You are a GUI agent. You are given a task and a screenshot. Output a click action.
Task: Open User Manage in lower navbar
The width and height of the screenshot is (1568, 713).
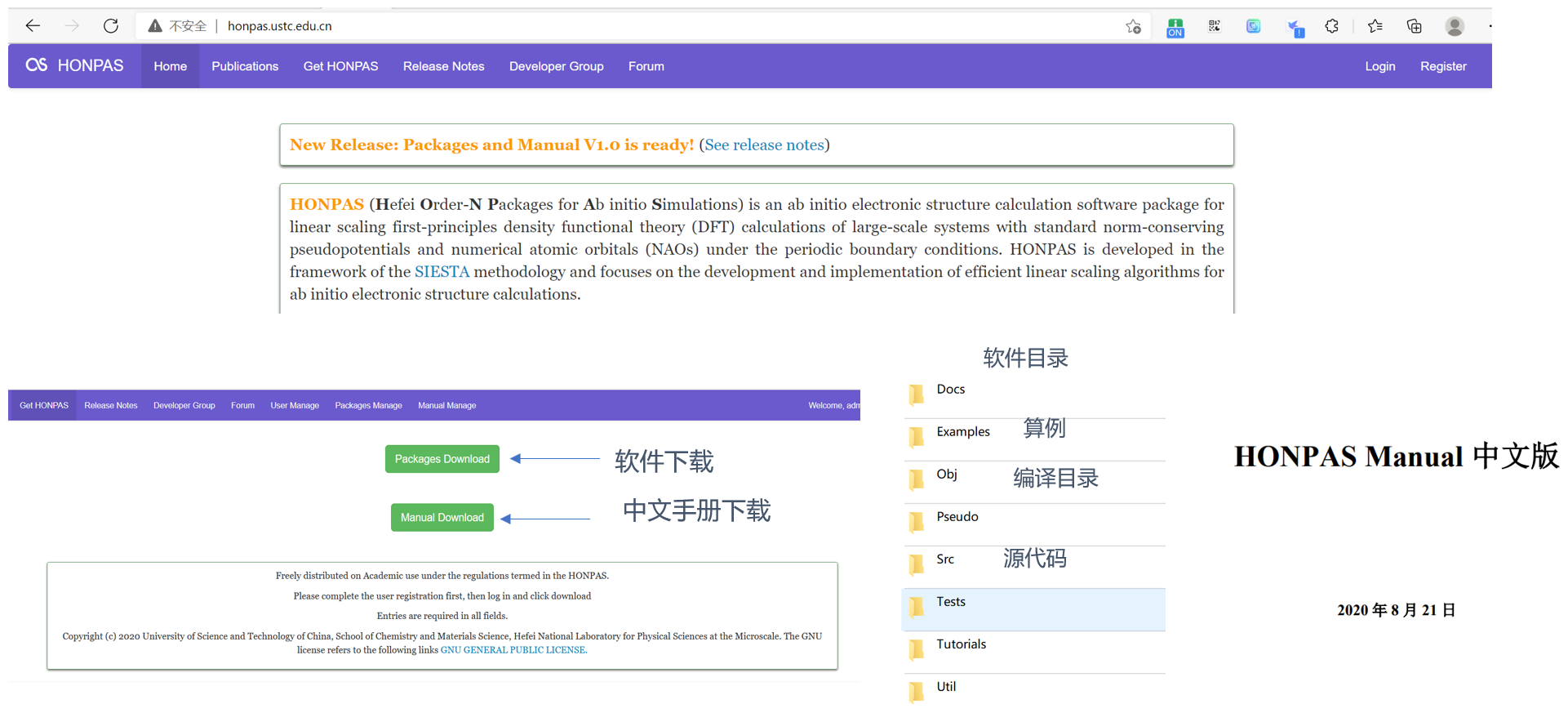(295, 405)
